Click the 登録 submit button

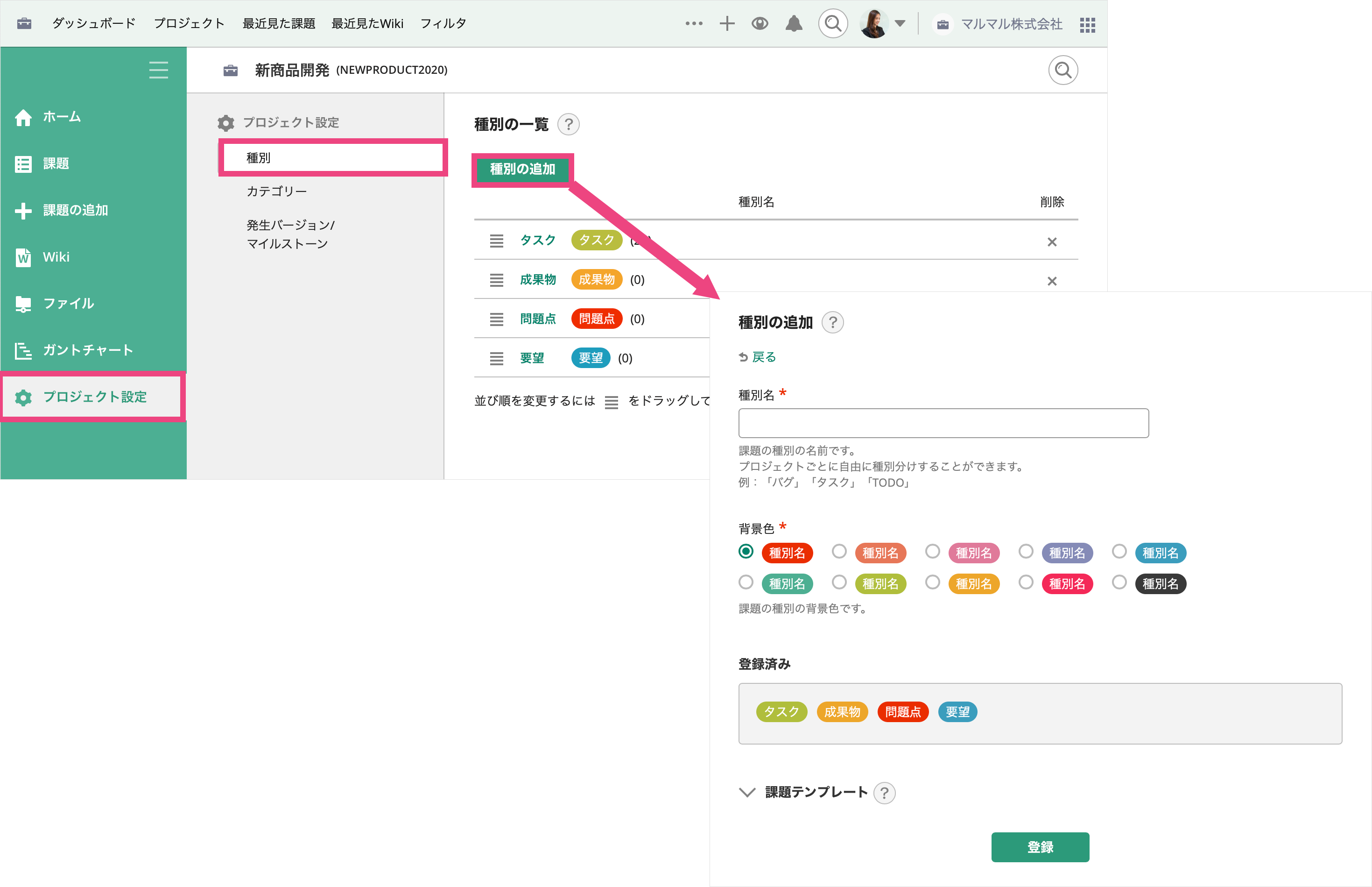click(1040, 847)
